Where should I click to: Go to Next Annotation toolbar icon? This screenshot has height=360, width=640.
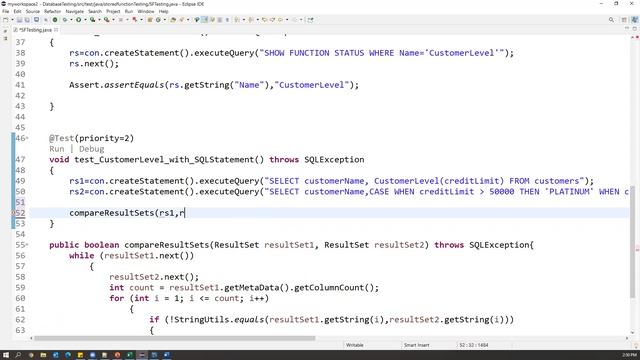[x=237, y=20]
